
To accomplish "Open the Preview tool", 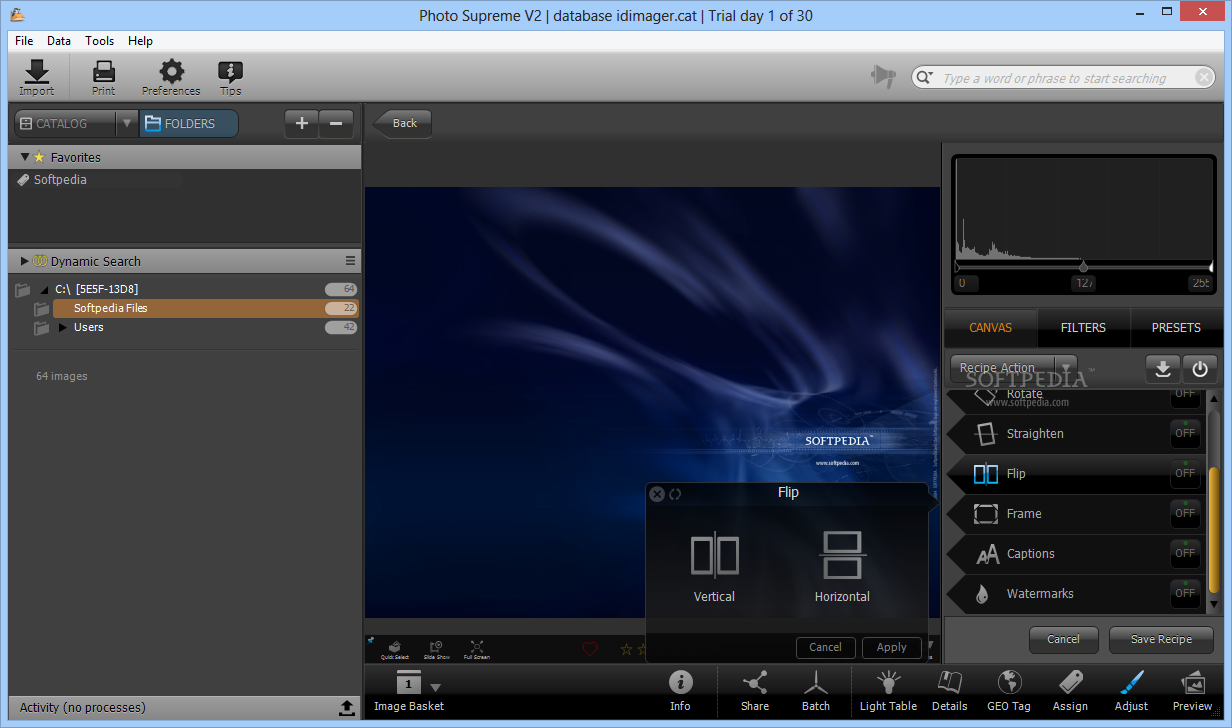I will click(1194, 691).
